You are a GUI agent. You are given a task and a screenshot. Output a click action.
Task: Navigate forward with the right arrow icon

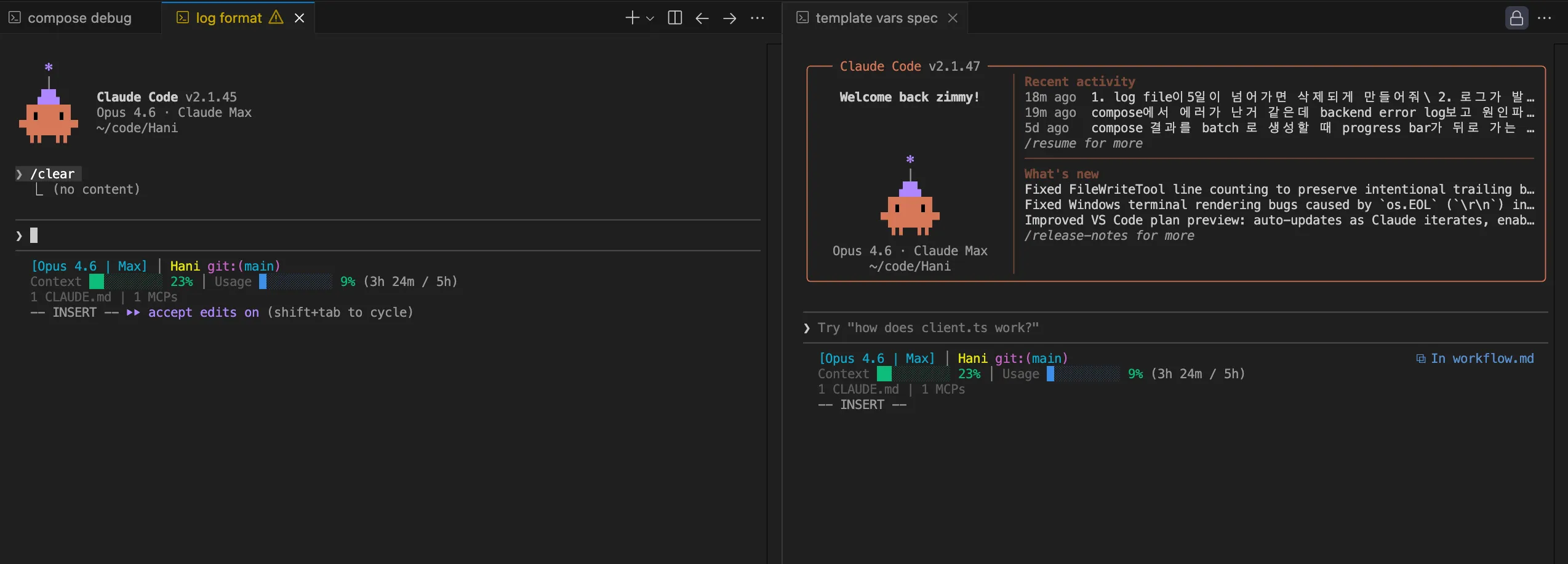730,18
